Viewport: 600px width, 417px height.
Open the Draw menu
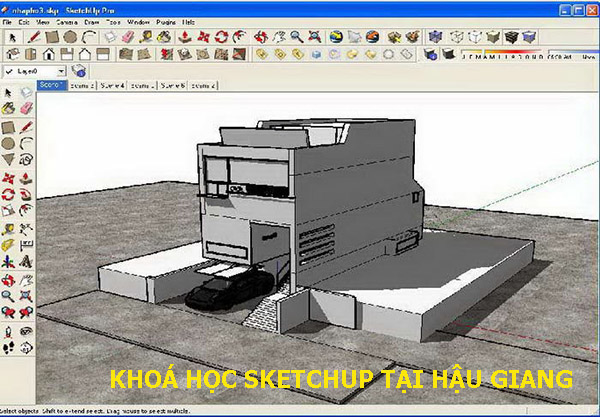pyautogui.click(x=91, y=22)
